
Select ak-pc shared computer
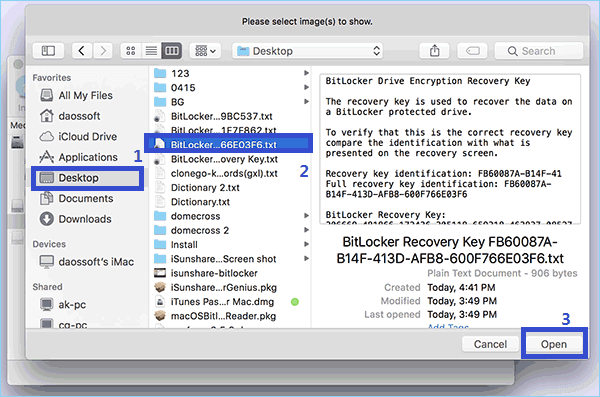(72, 305)
